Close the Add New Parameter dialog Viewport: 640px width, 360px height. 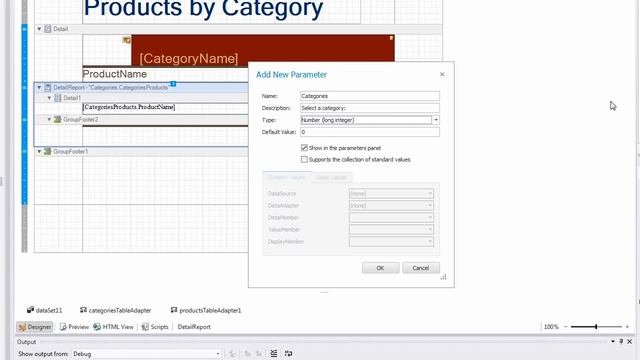point(442,74)
